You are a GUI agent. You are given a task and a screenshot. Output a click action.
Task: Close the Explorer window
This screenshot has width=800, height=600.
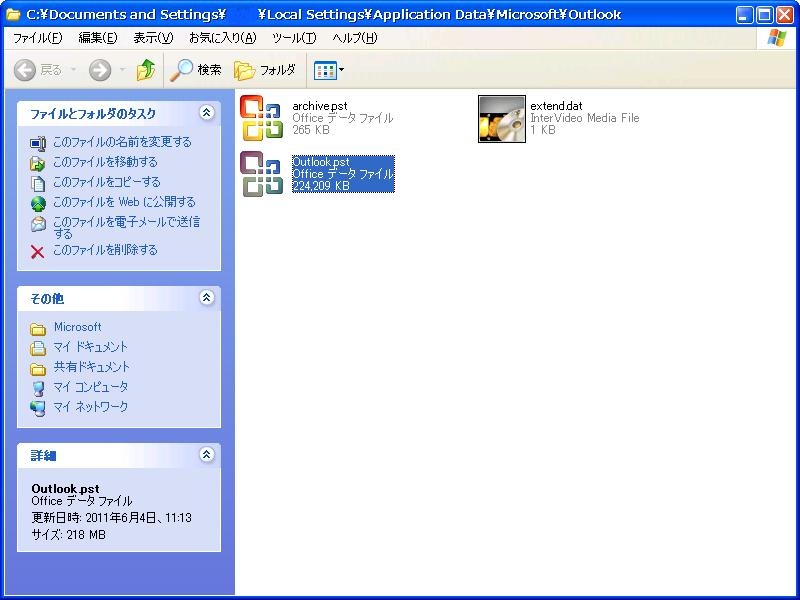784,15
